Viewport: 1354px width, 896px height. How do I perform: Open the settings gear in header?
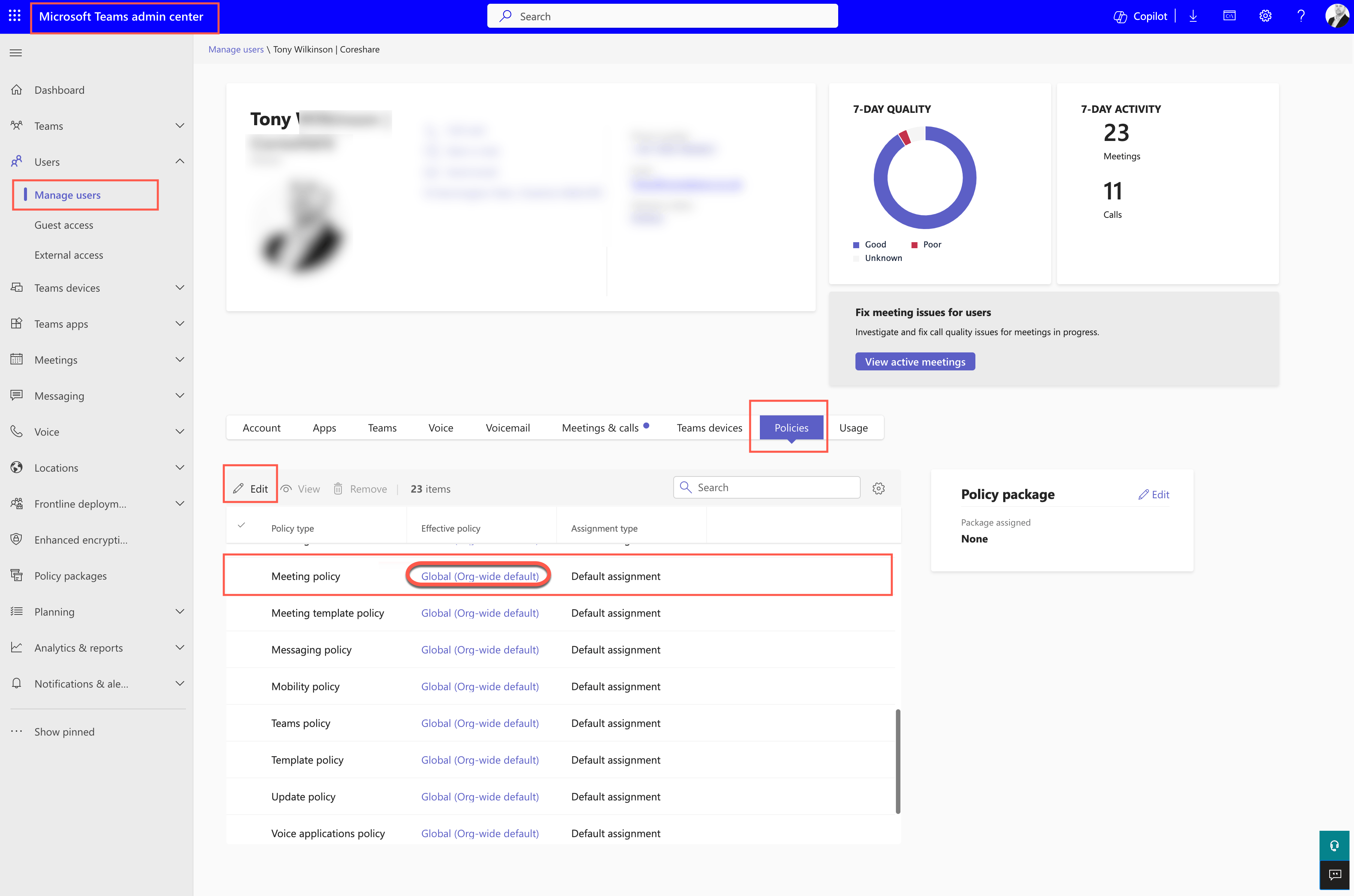pyautogui.click(x=1265, y=16)
